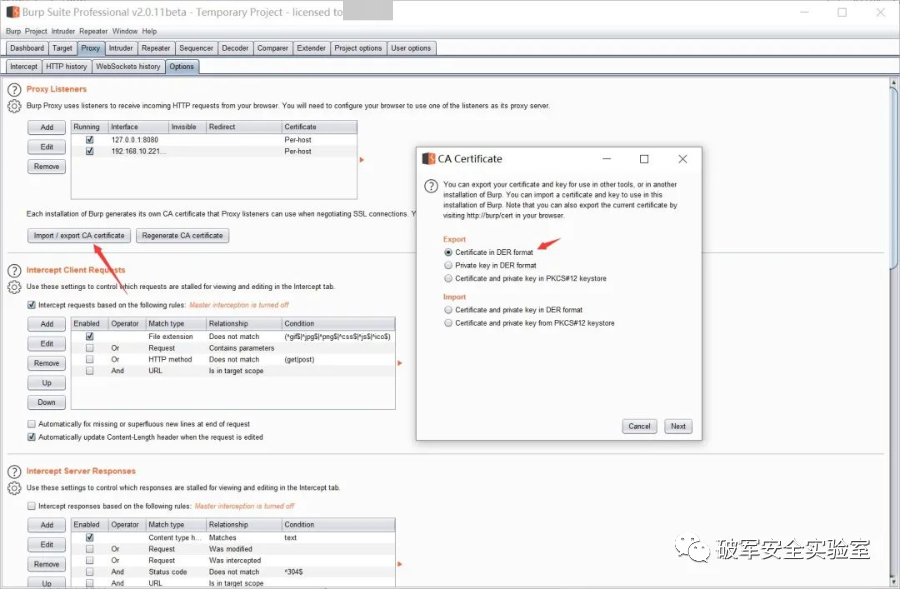Viewport: 900px width, 589px height.
Task: Expand arrow beside client intercept rules table
Action: (x=399, y=363)
